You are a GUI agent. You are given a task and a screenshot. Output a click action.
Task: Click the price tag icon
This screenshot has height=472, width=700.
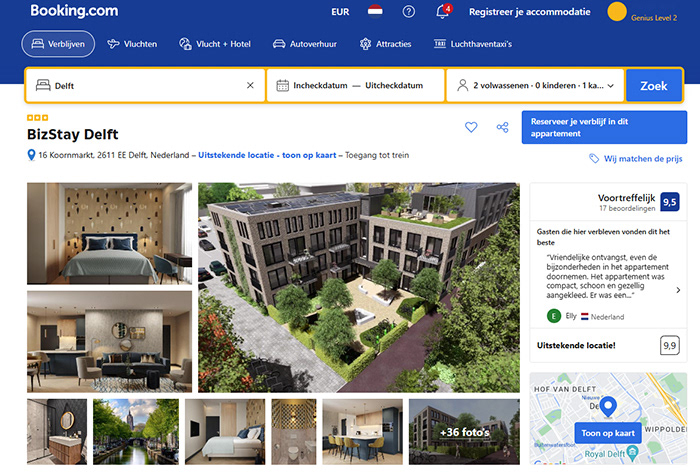click(x=594, y=159)
